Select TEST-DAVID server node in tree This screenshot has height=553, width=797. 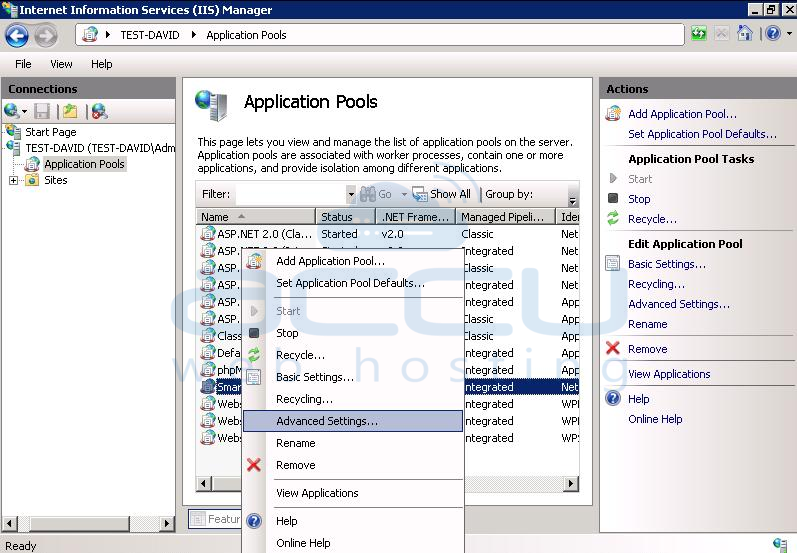[x=100, y=148]
